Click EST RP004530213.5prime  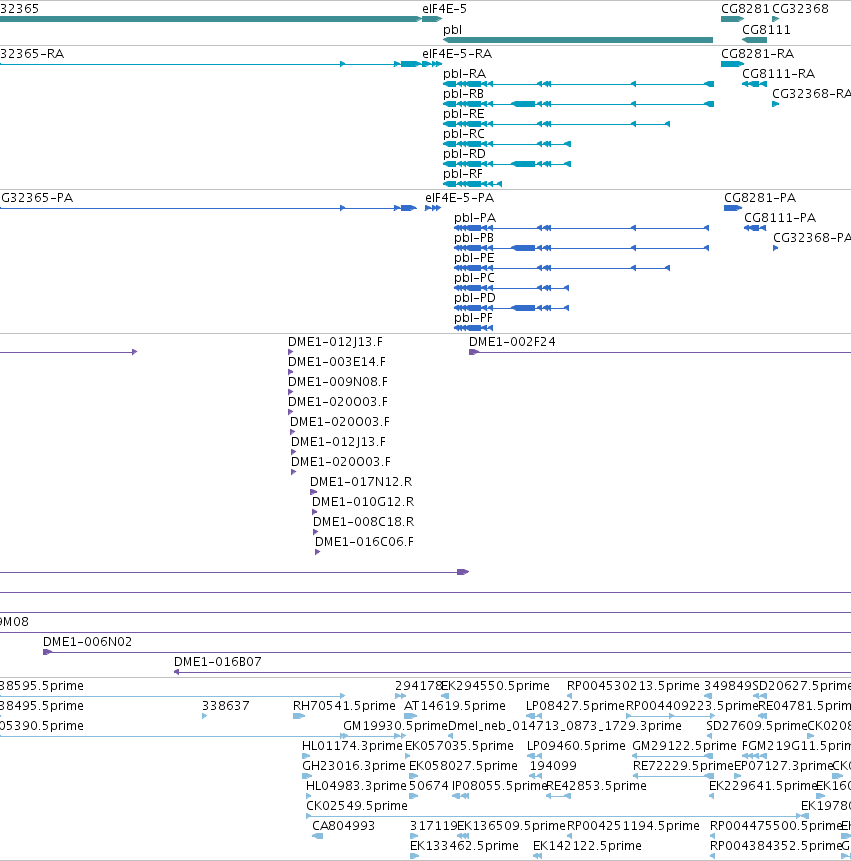[633, 686]
